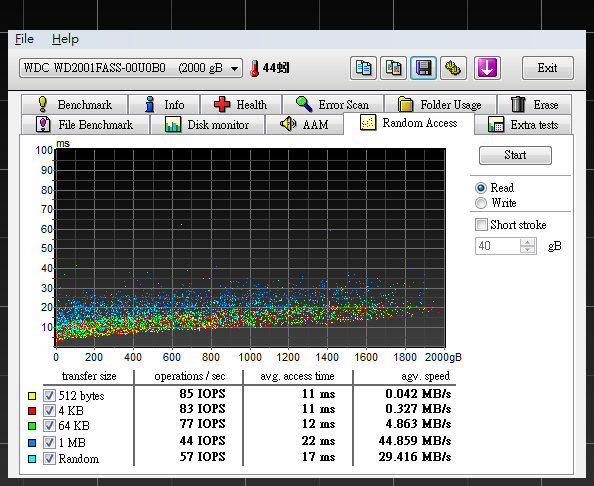Click the Folder Usage folder icon
Image resolution: width=594 pixels, height=486 pixels.
pyautogui.click(x=405, y=104)
